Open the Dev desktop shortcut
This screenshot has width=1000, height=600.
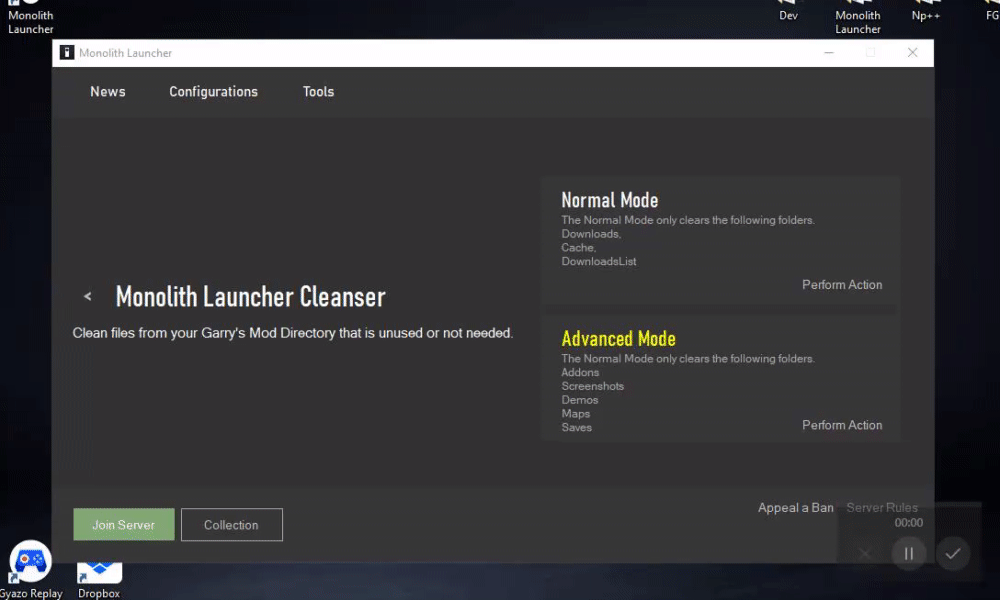789,10
